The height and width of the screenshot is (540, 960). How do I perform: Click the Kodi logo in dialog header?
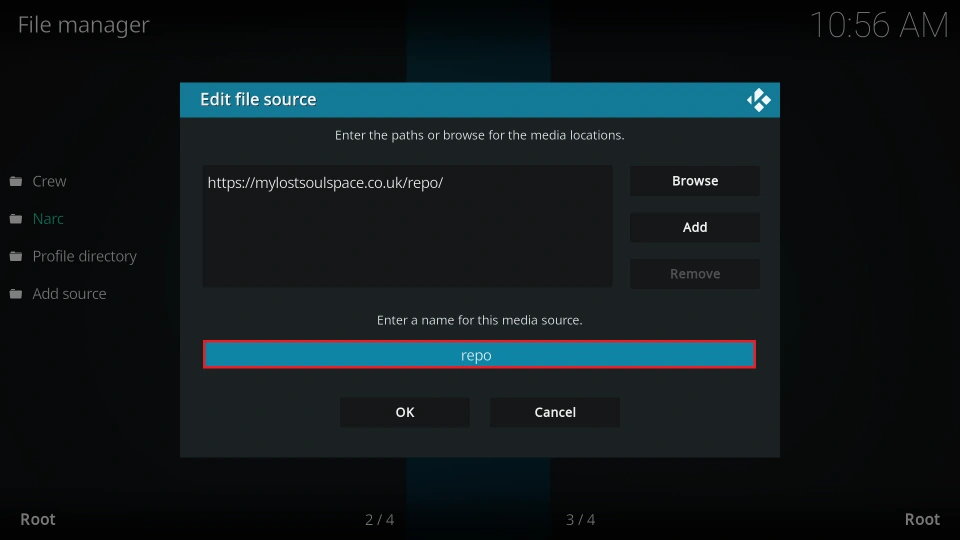(759, 100)
